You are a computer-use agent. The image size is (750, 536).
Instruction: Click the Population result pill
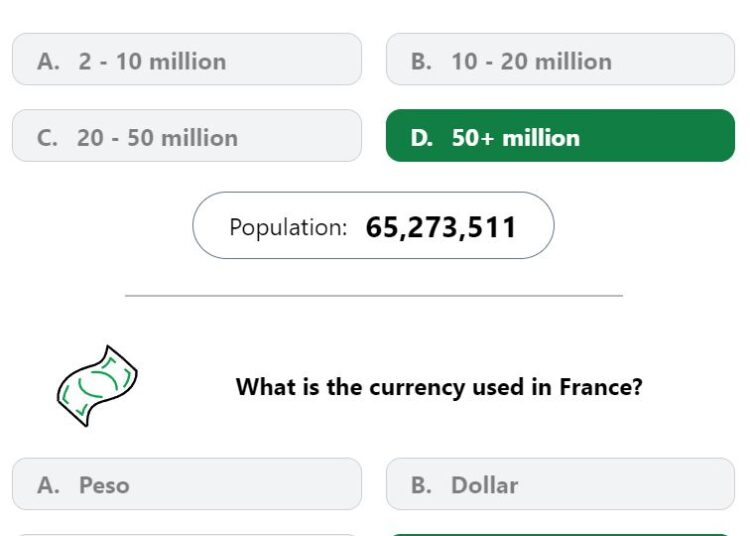click(373, 226)
